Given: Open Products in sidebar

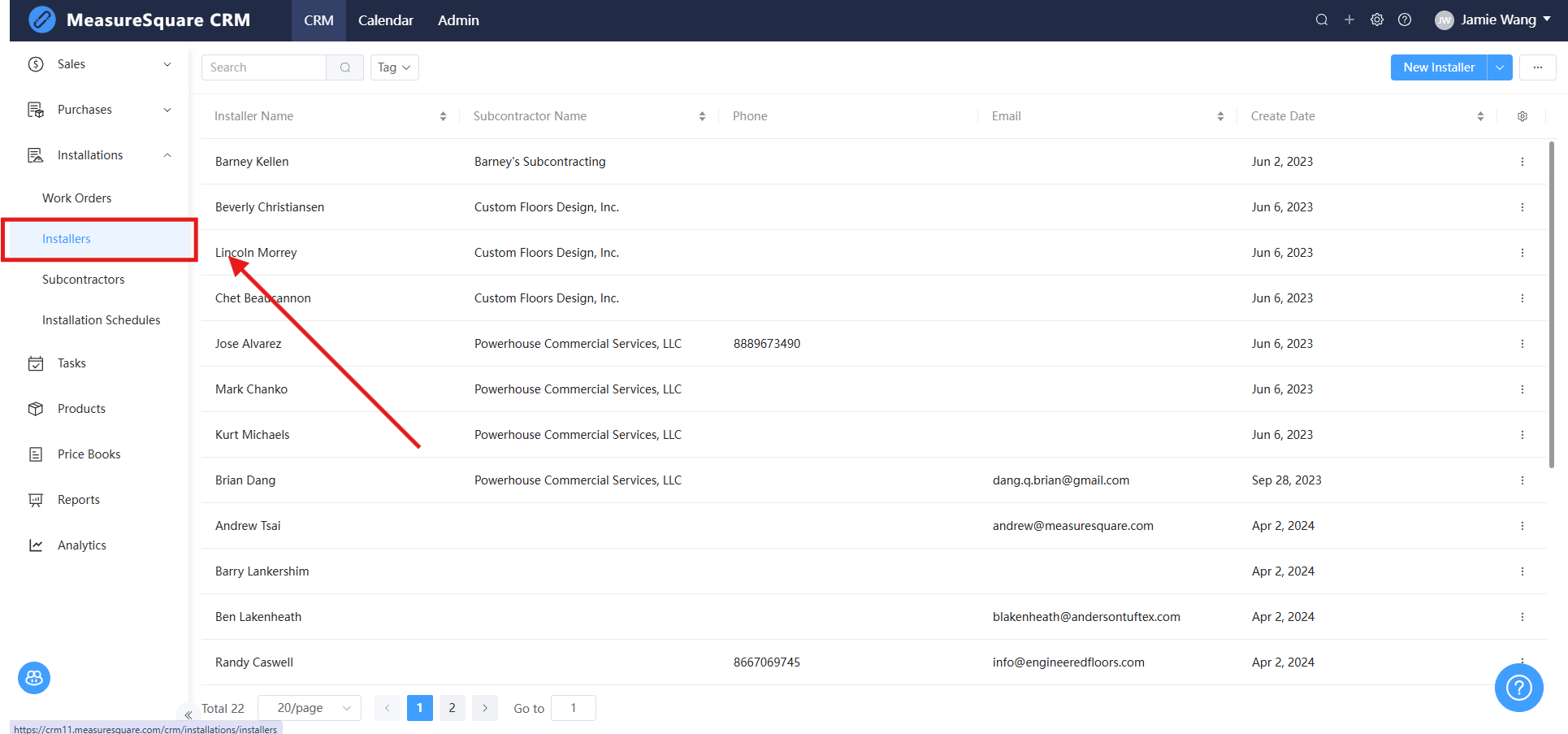Looking at the screenshot, I should [x=81, y=409].
